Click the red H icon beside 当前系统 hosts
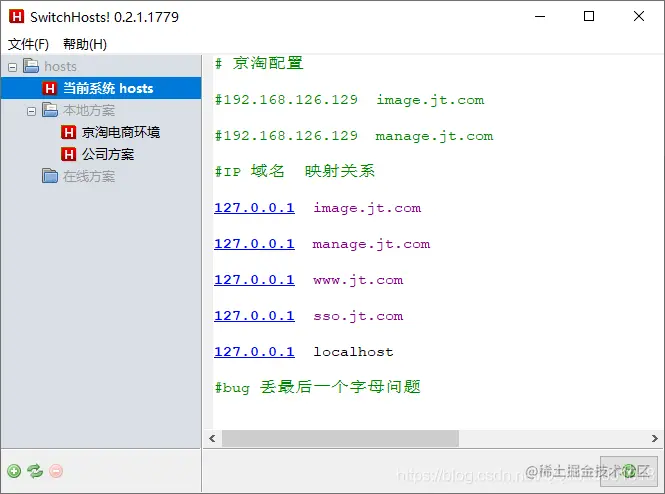This screenshot has height=494, width=665. coord(50,88)
